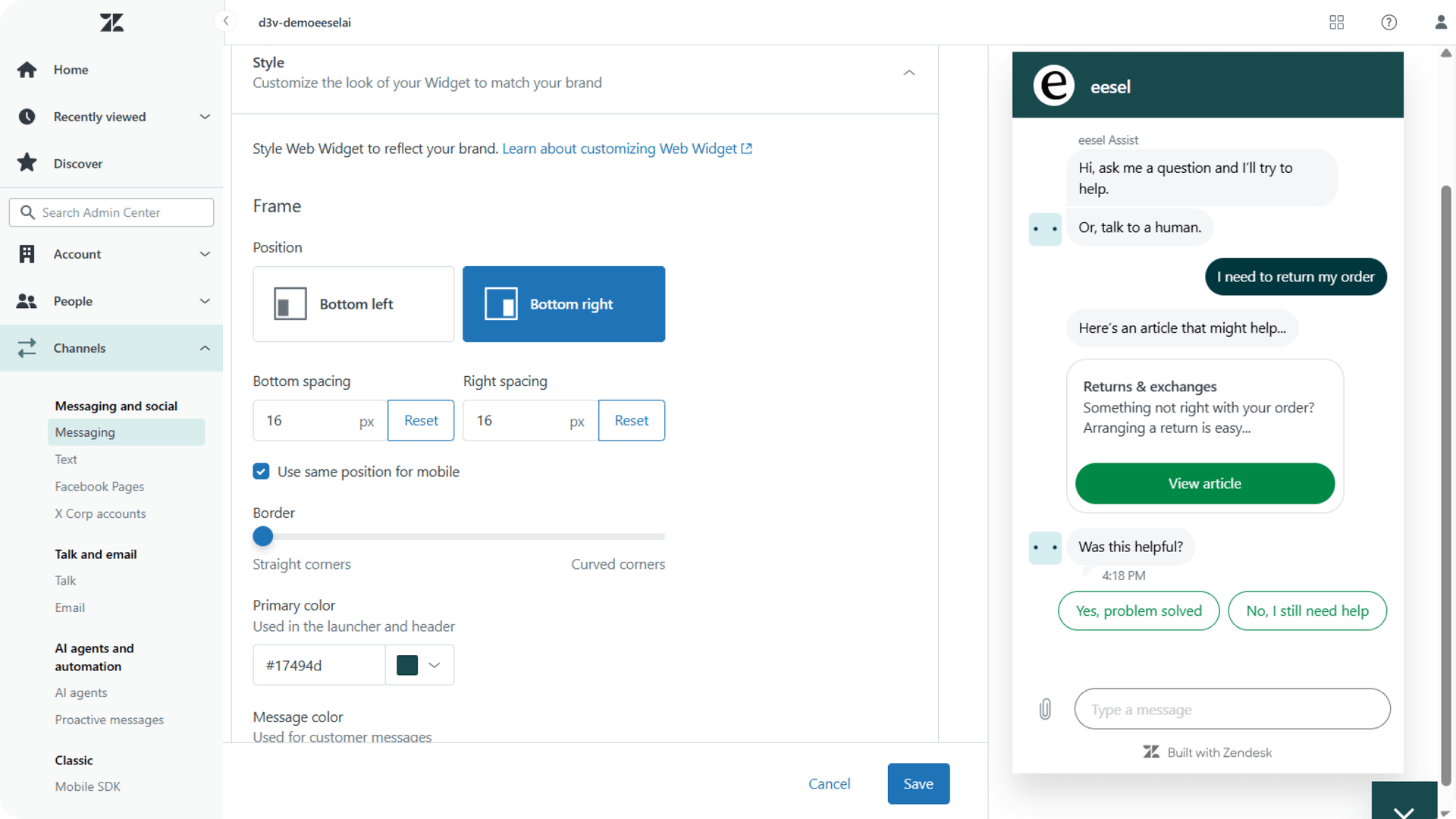The image size is (1456, 819).
Task: Click the Bottom spacing input field
Action: [320, 420]
